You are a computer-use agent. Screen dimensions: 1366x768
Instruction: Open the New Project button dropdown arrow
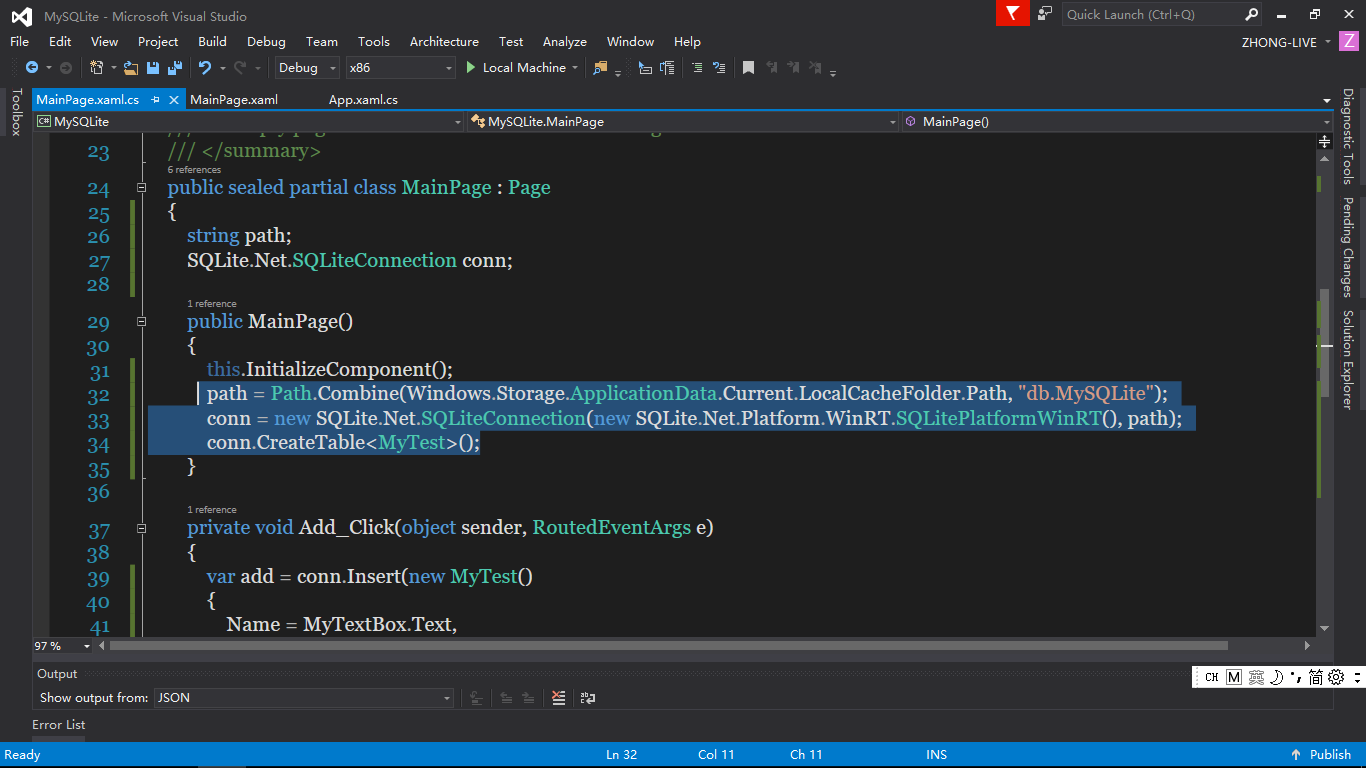click(113, 68)
